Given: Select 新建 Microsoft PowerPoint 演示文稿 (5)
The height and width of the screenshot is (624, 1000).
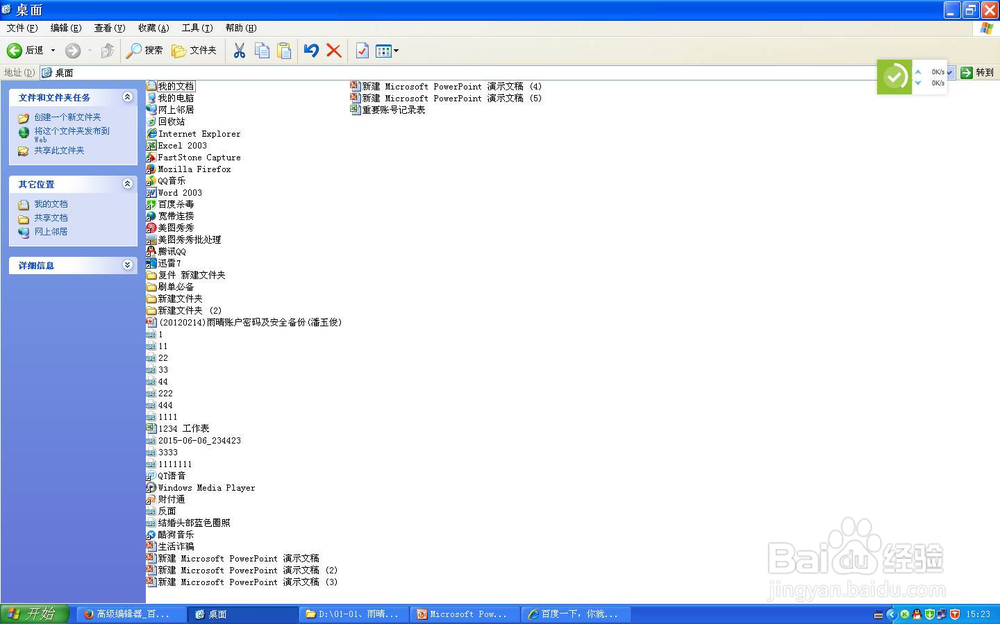Looking at the screenshot, I should click(446, 98).
